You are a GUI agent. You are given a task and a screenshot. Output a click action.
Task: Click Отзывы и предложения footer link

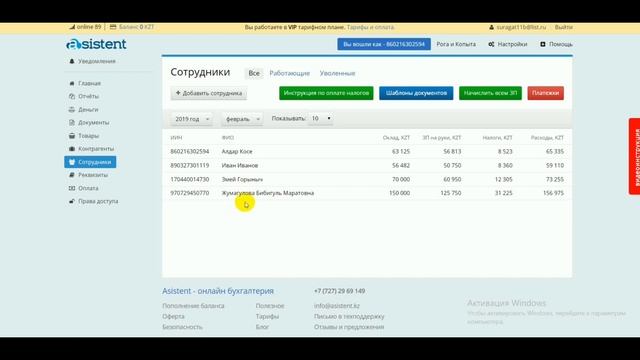click(349, 327)
